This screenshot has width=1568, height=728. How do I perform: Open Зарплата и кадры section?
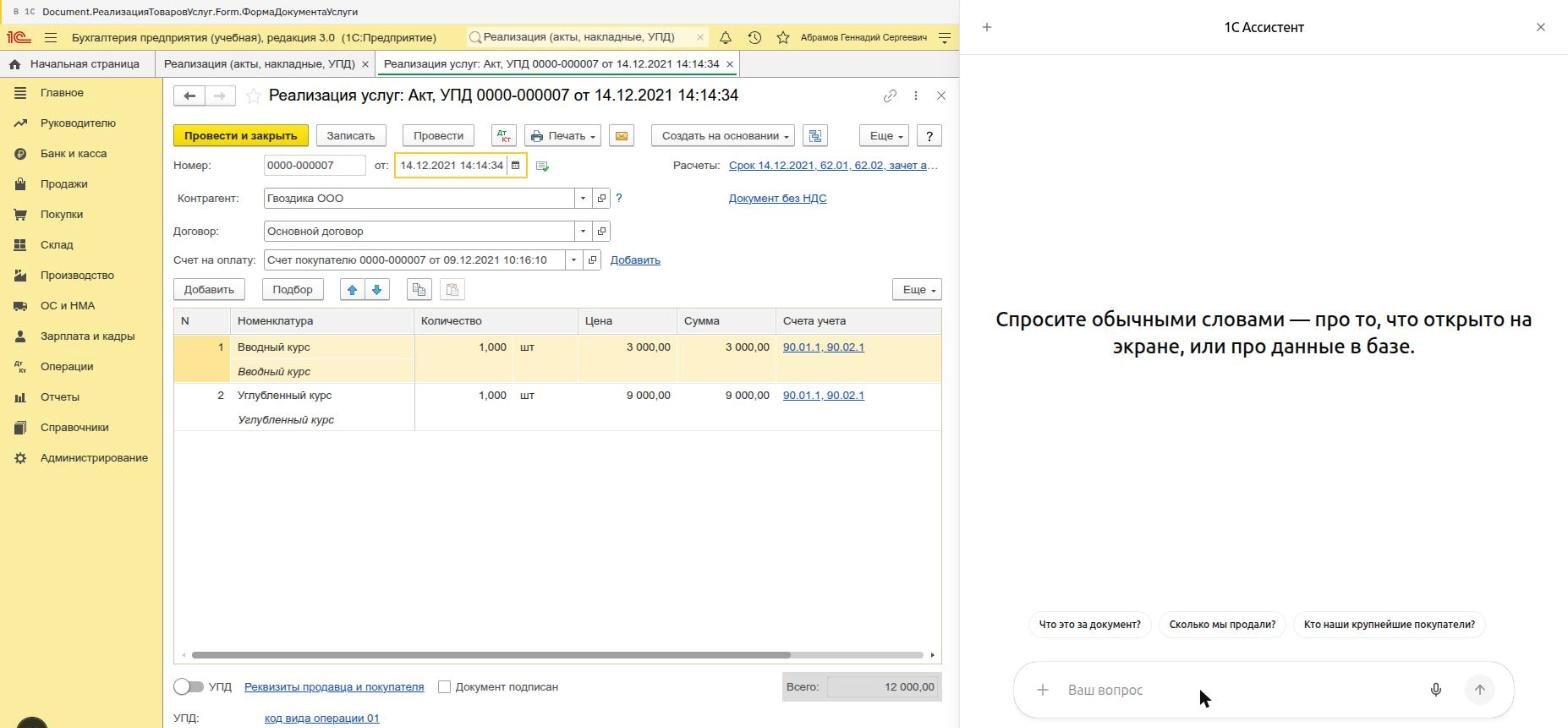(87, 336)
